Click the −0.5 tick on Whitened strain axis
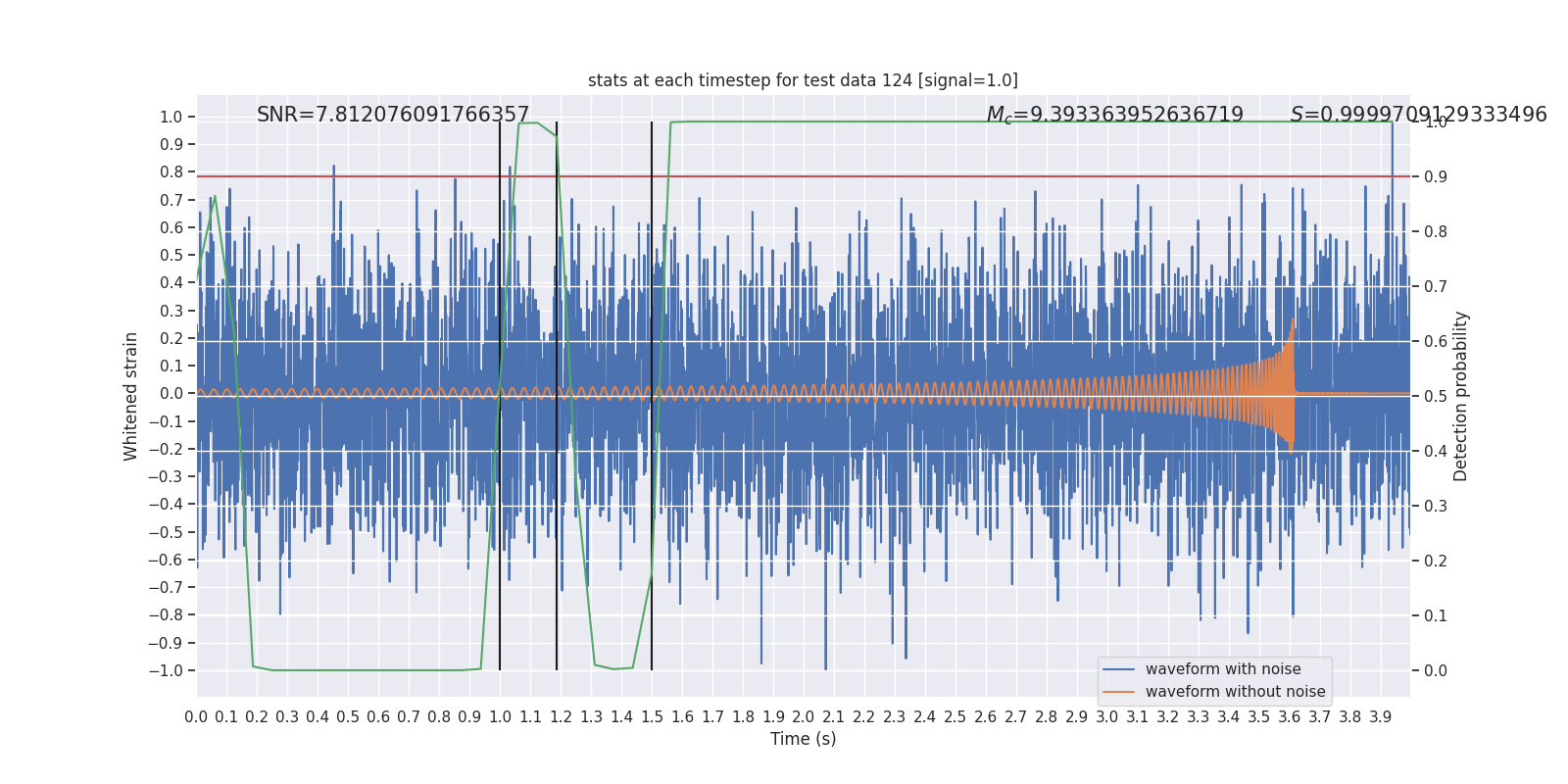The width and height of the screenshot is (1568, 784). pos(166,532)
